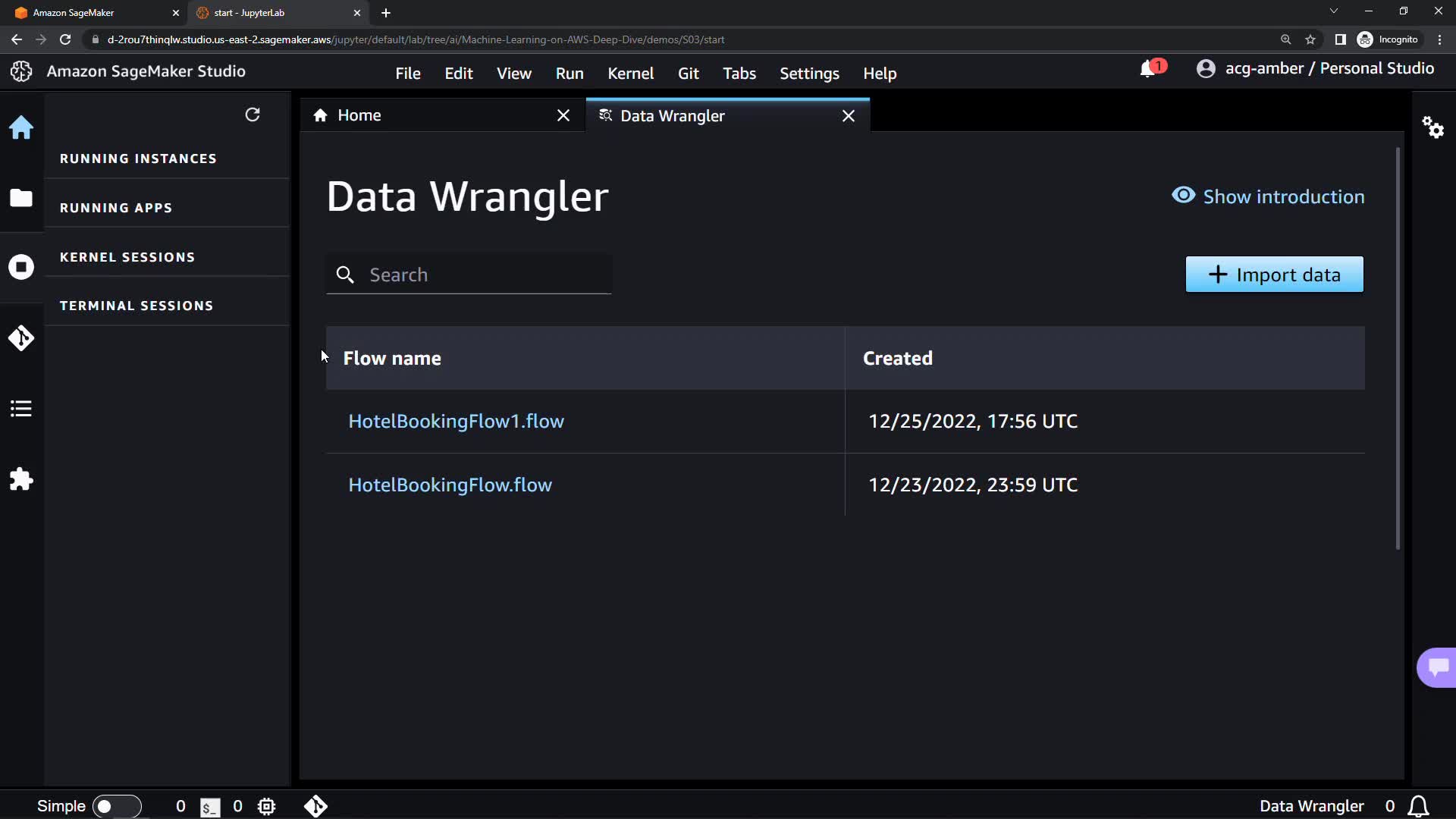Click the notification bell with badge
Screen dimensions: 1456x819
pyautogui.click(x=1150, y=68)
